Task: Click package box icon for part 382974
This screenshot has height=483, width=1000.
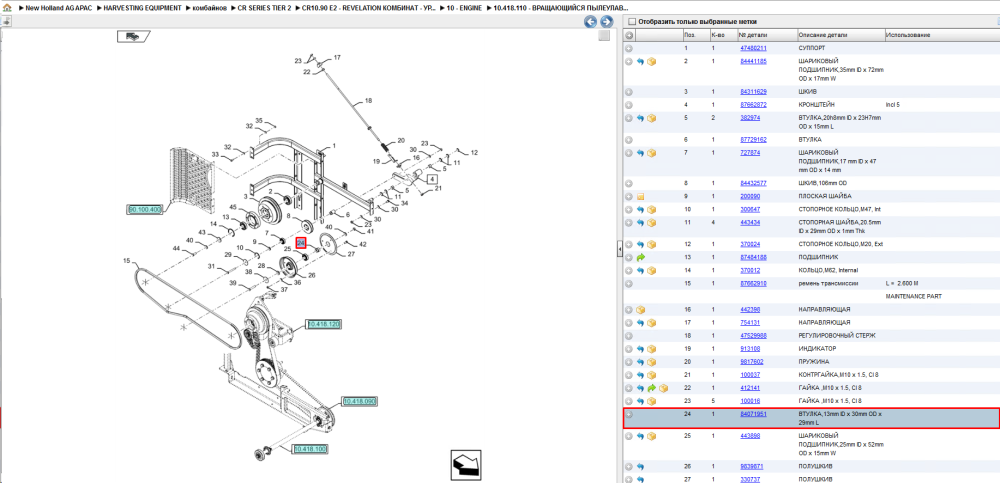Action: (651, 119)
